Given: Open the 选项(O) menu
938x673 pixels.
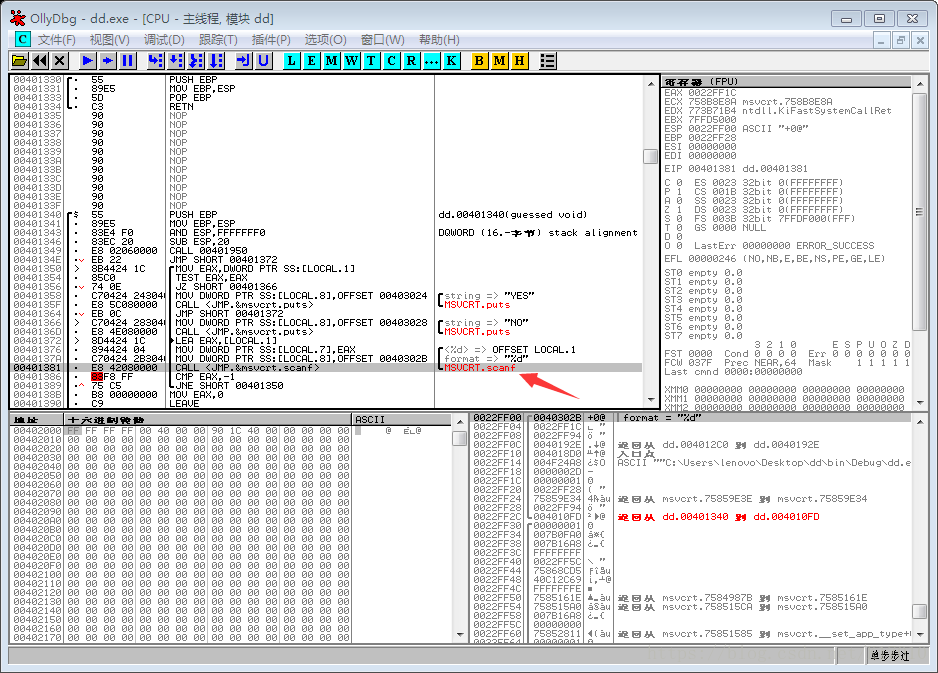Looking at the screenshot, I should tap(325, 39).
